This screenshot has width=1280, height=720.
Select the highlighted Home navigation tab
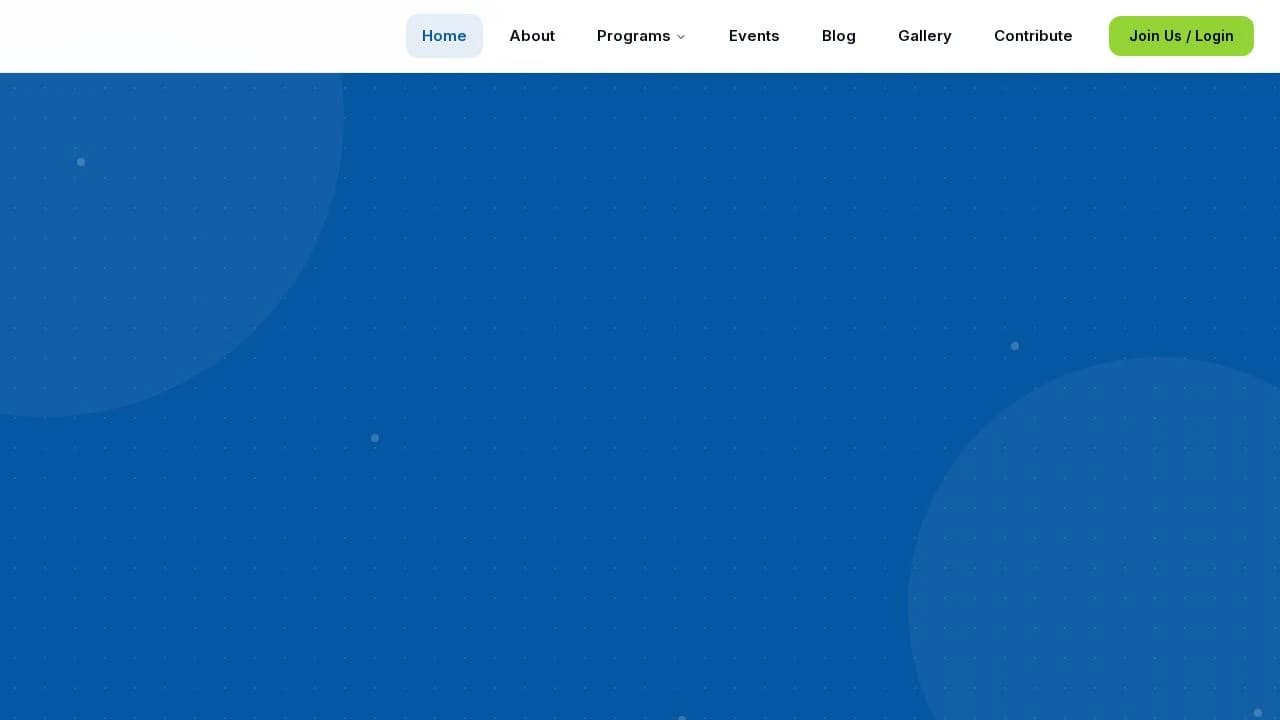[x=444, y=36]
